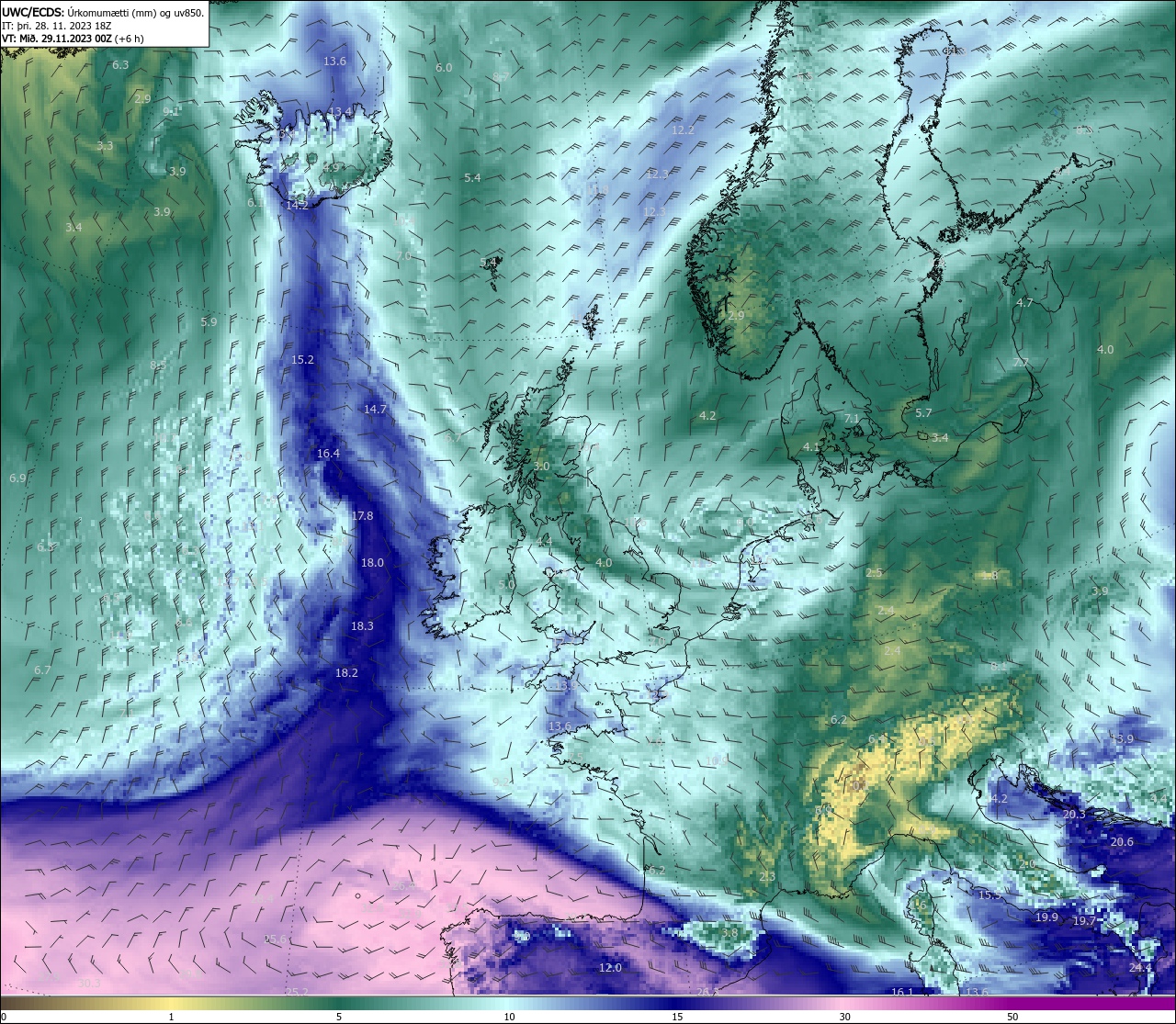
Task: Click the 14.7 value on the map
Action: point(375,410)
